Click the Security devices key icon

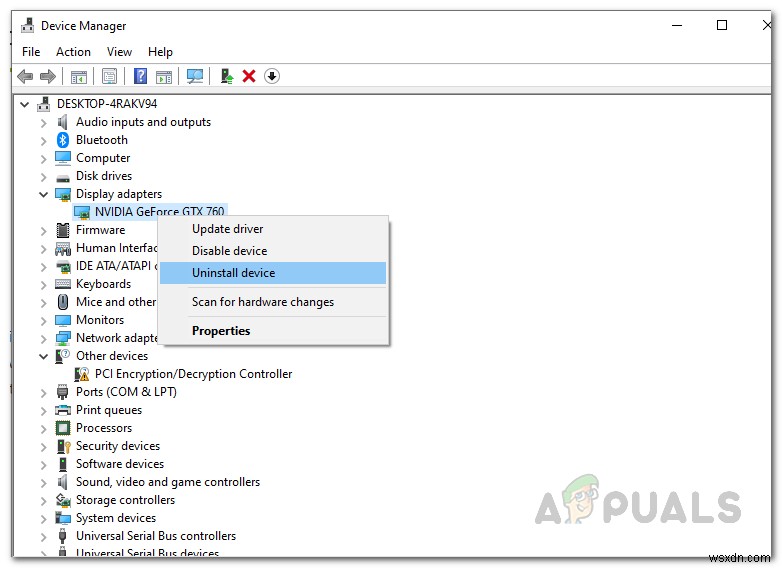tap(63, 446)
